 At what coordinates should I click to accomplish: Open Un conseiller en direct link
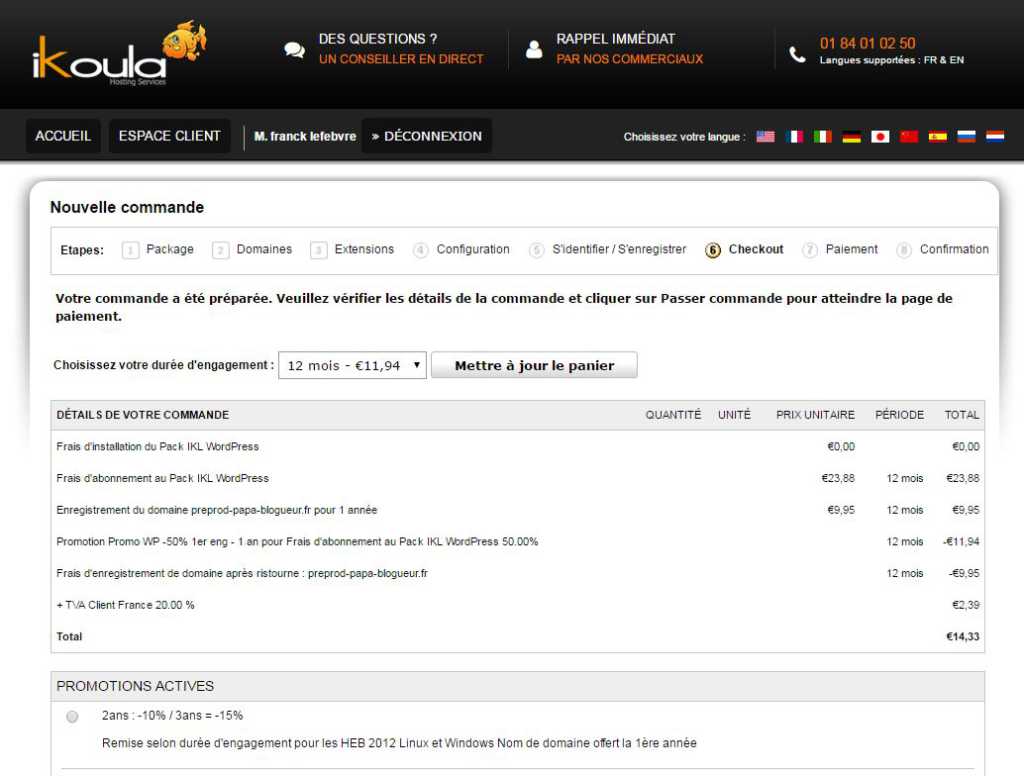(401, 59)
